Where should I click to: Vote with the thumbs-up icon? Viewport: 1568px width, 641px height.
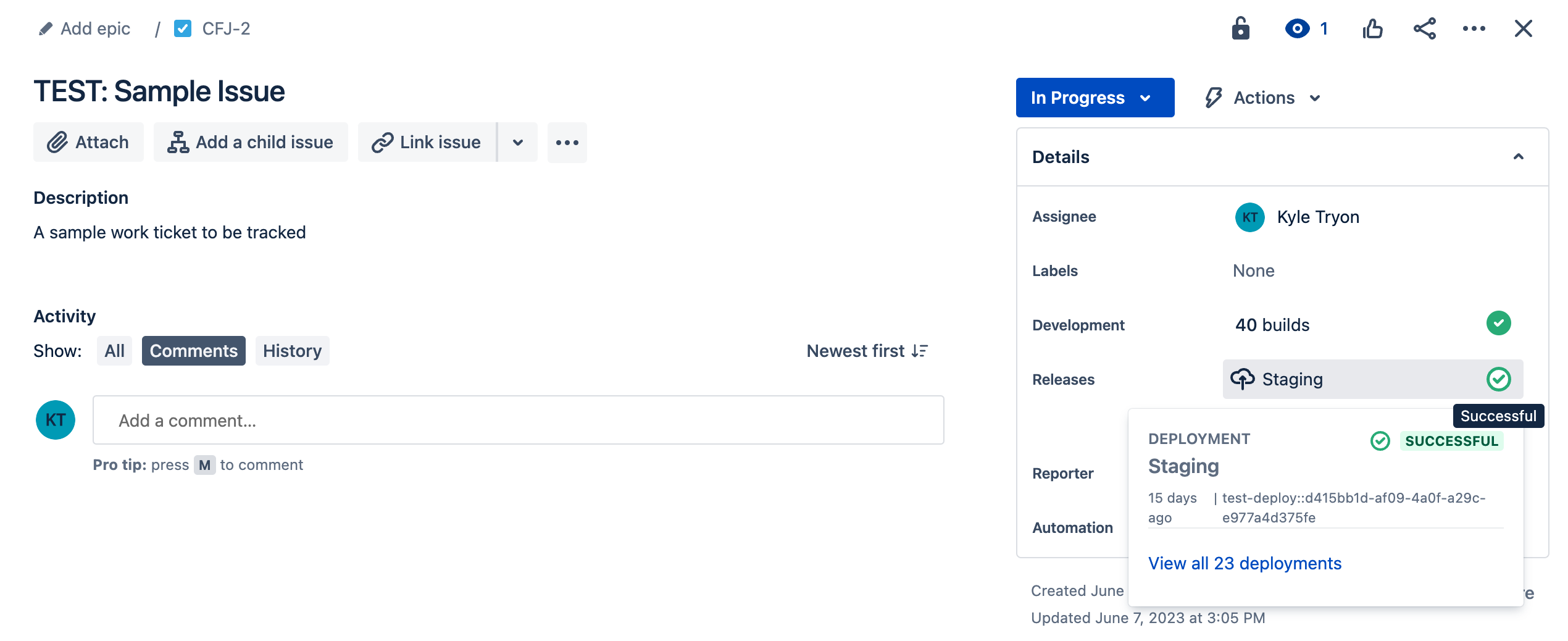click(x=1372, y=28)
